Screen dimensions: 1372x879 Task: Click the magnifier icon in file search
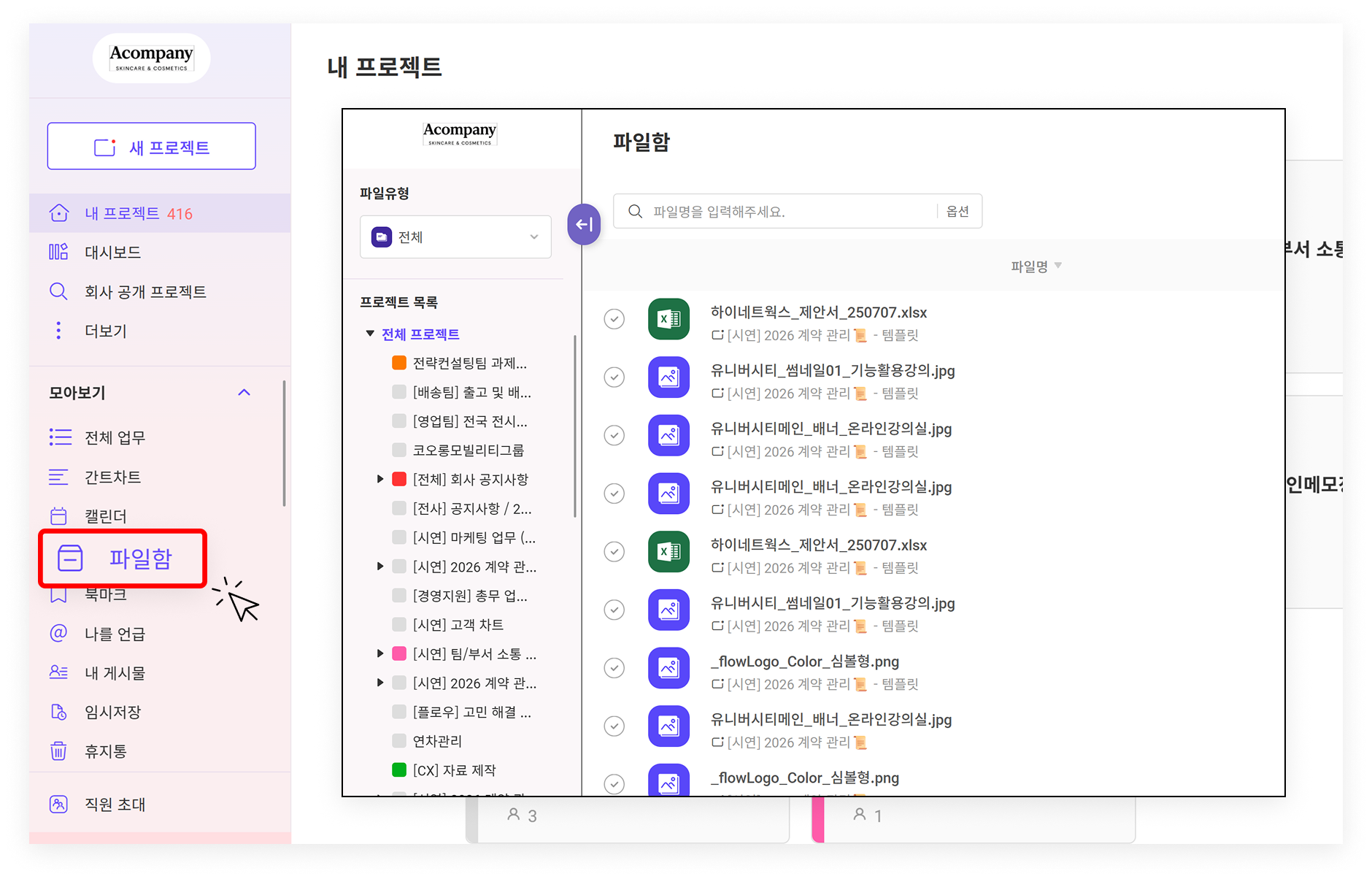click(x=635, y=212)
